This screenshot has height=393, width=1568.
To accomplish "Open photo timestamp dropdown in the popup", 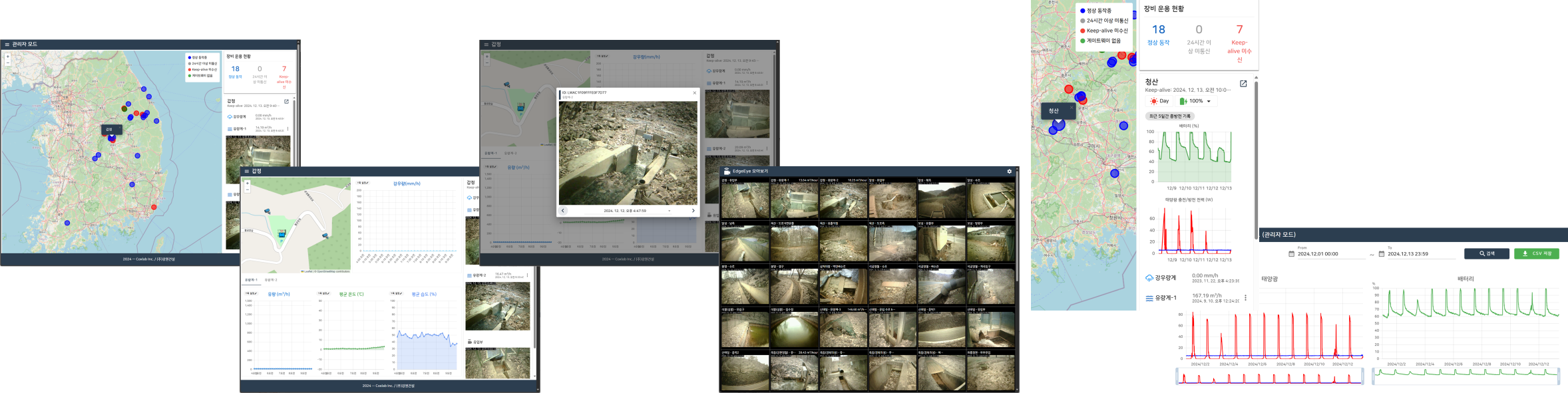I will 669,211.
